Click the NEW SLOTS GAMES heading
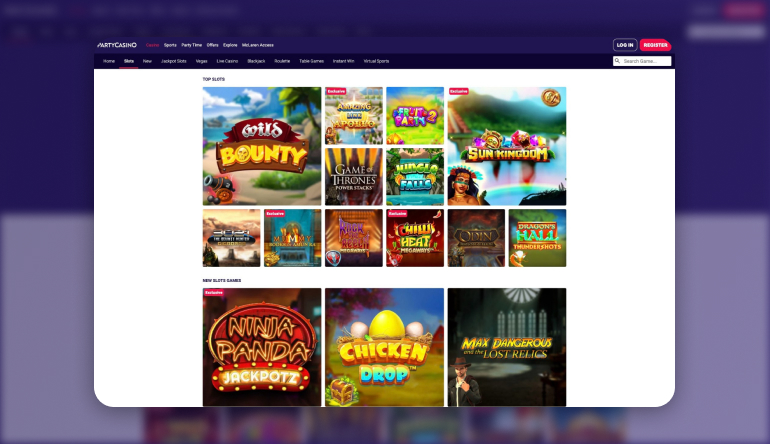The image size is (770, 444). 222,280
